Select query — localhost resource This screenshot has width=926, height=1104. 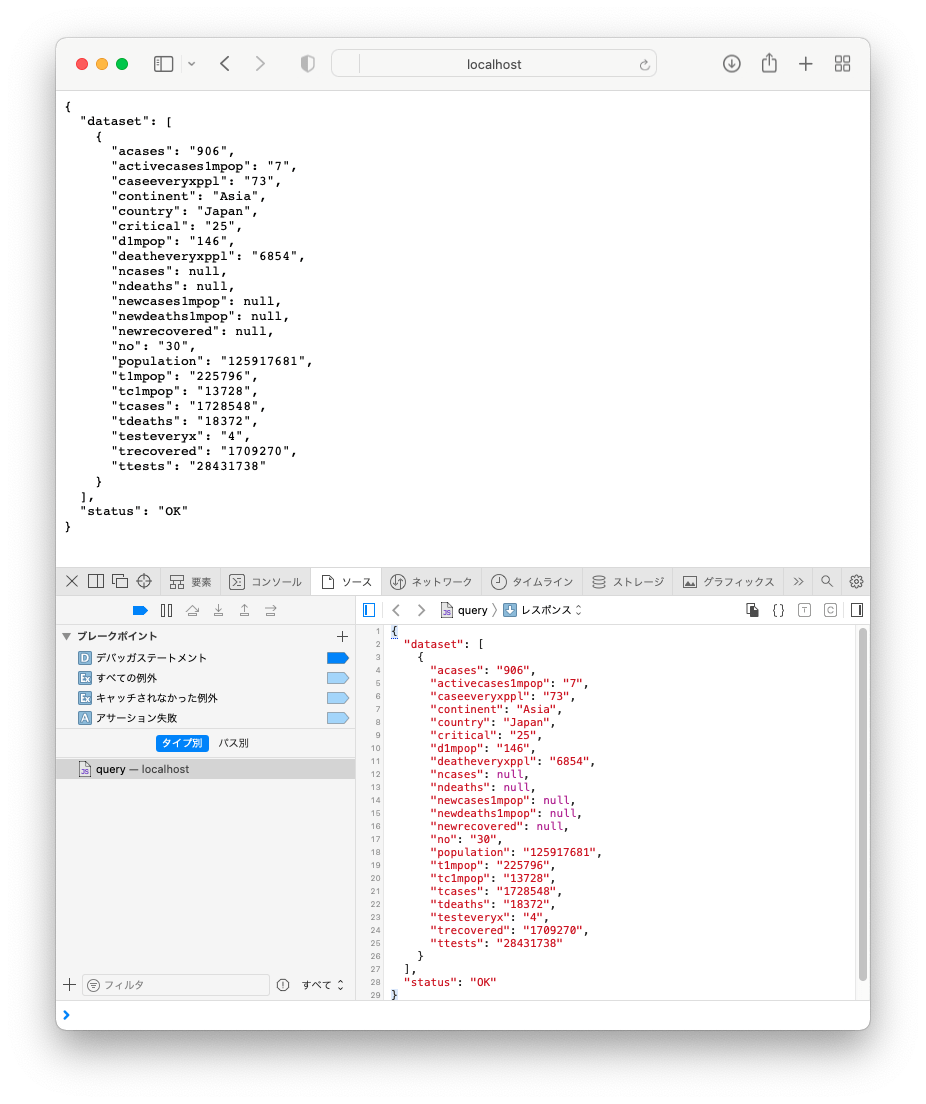(x=206, y=770)
